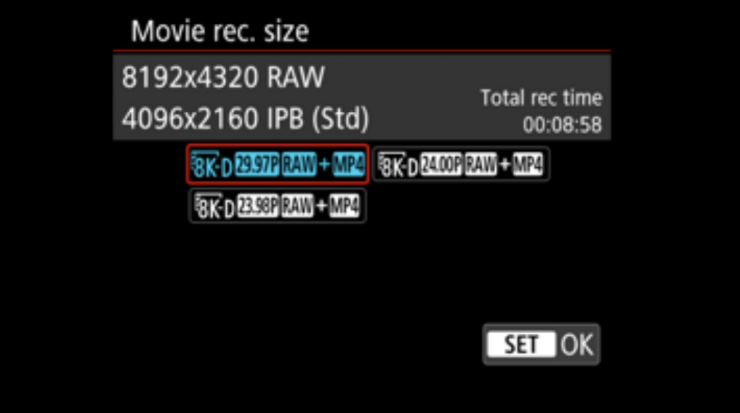
Task: Click the Movie rec. size title
Action: point(220,31)
